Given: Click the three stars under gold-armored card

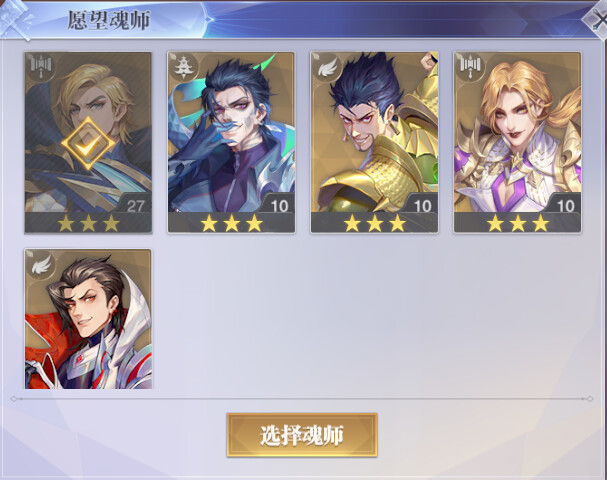Looking at the screenshot, I should [x=375, y=223].
